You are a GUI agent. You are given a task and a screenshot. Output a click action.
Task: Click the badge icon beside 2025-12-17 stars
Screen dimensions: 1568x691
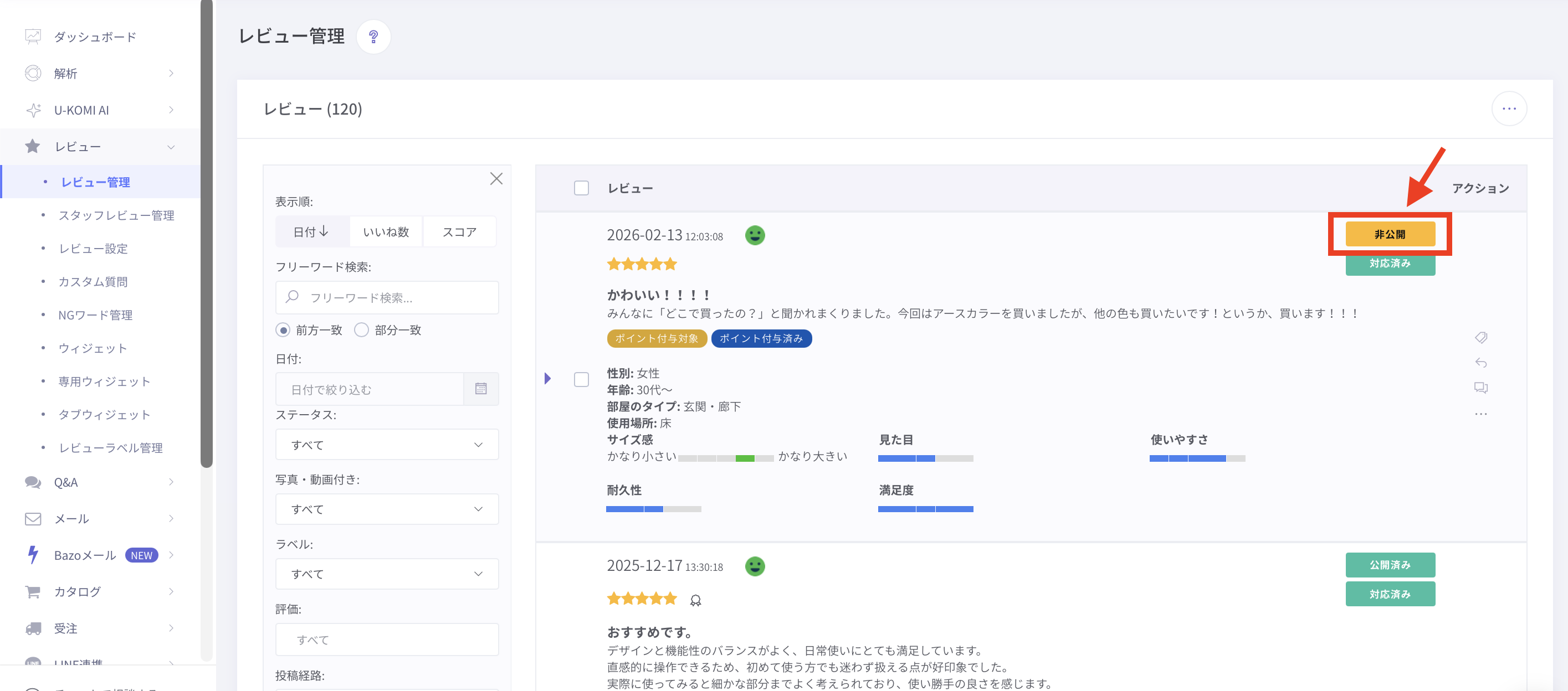tap(695, 600)
